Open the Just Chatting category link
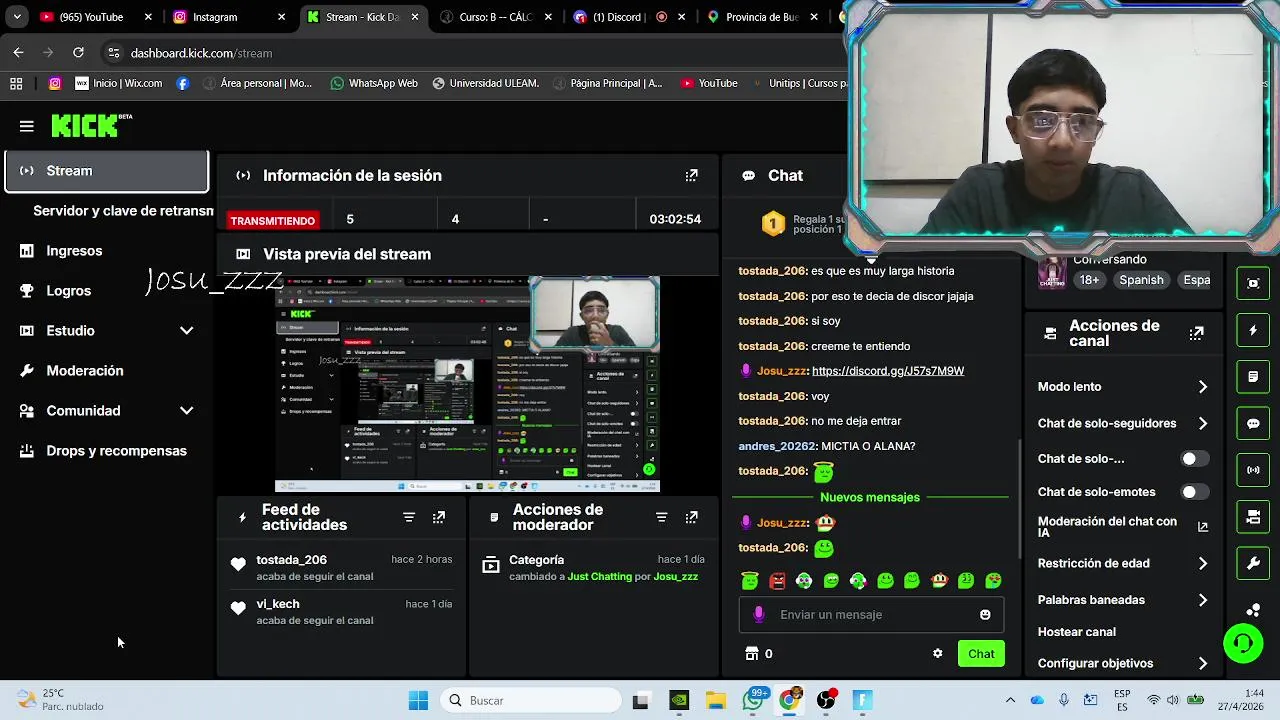 [599, 577]
